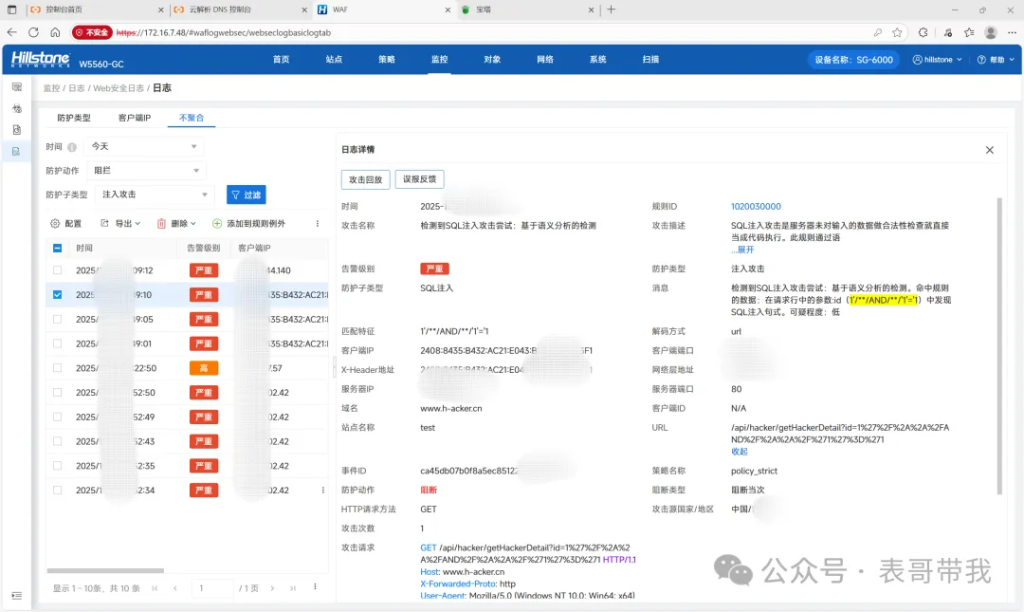
Task: Add page to favorites with star icon
Action: (897, 32)
